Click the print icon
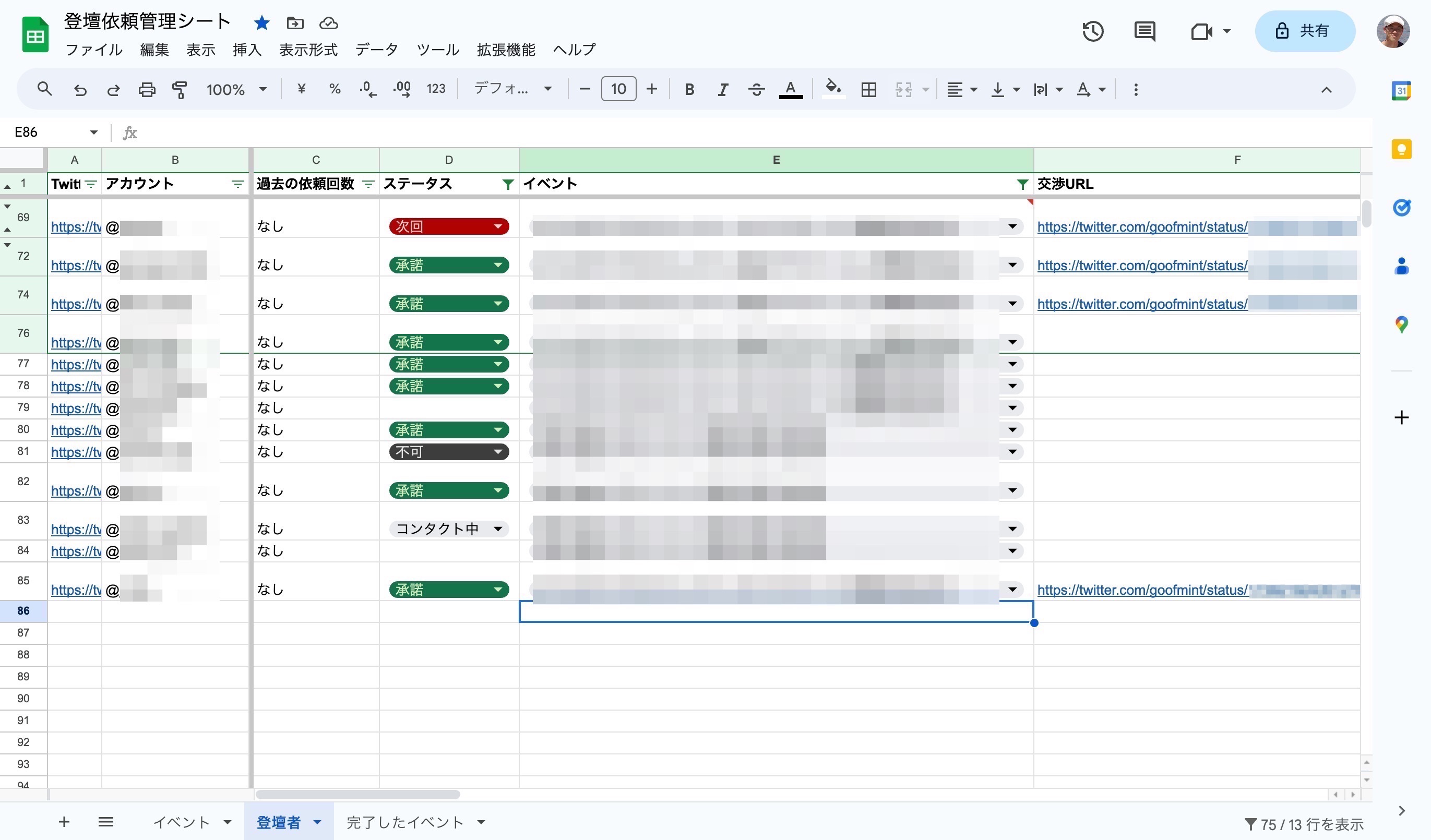1431x840 pixels. pos(147,89)
